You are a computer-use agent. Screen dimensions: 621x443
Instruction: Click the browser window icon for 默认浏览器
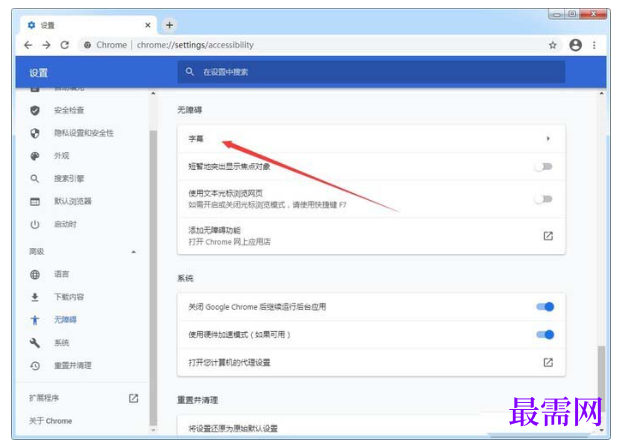[x=35, y=202]
